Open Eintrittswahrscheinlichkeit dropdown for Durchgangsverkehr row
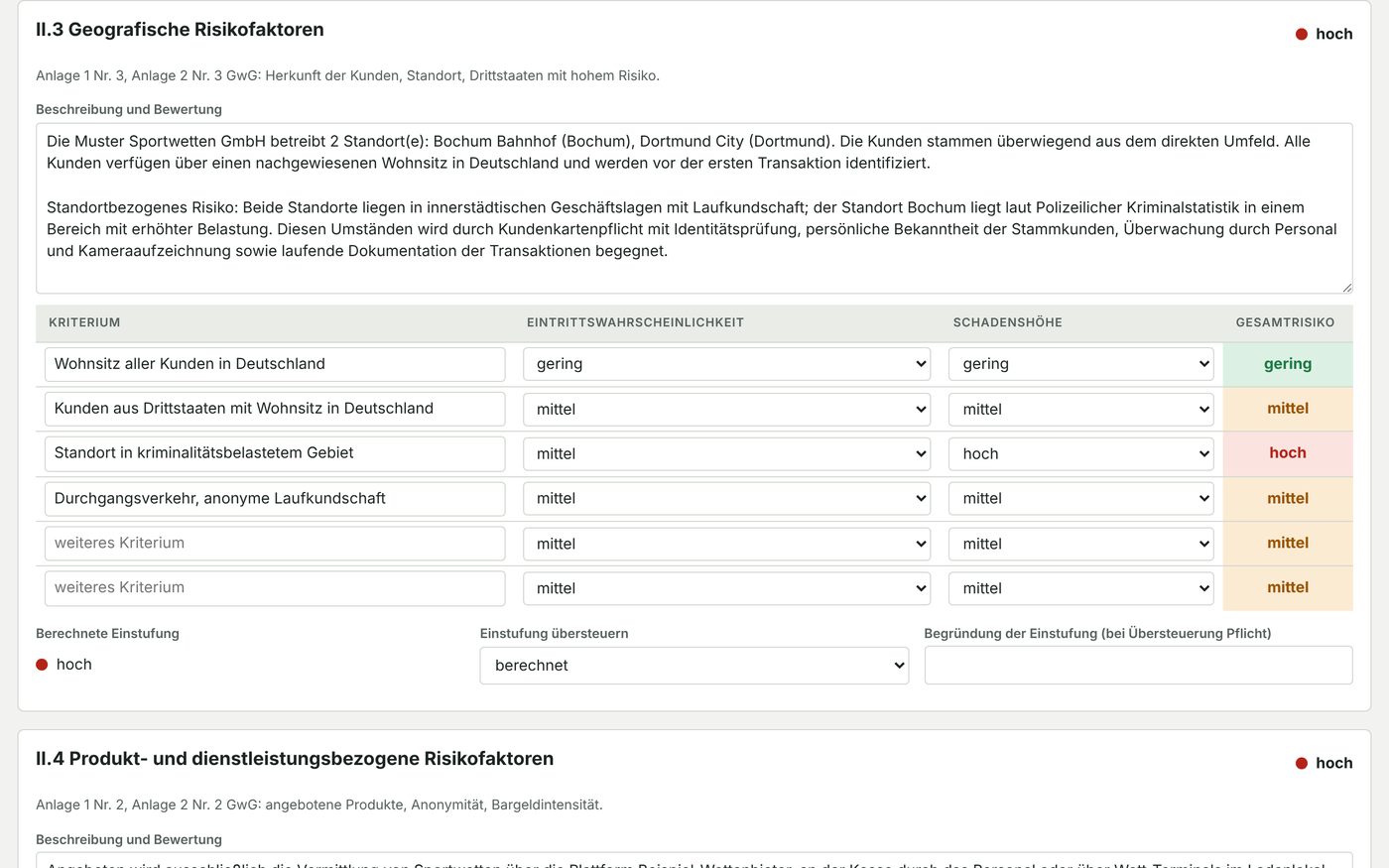Image resolution: width=1389 pixels, height=868 pixels. 726,498
